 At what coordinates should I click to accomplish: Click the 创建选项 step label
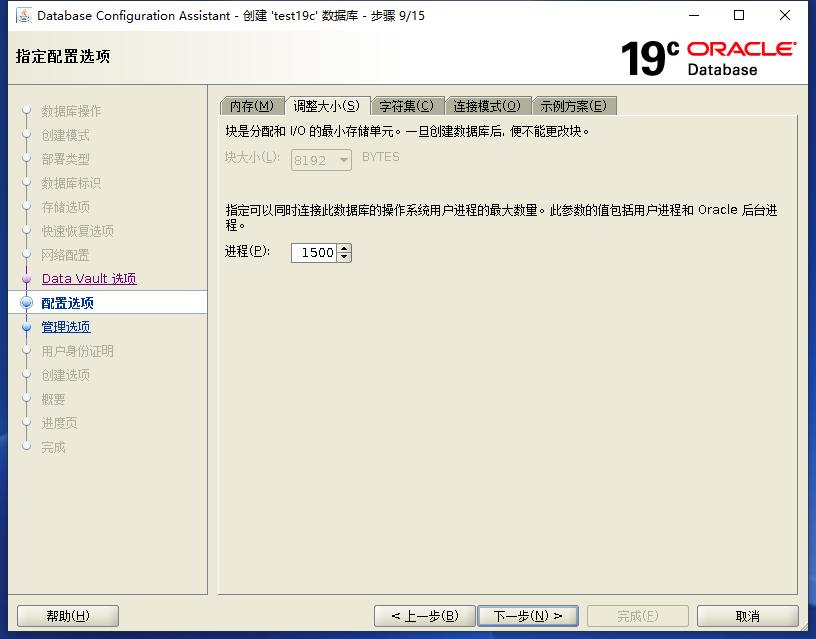[x=66, y=375]
